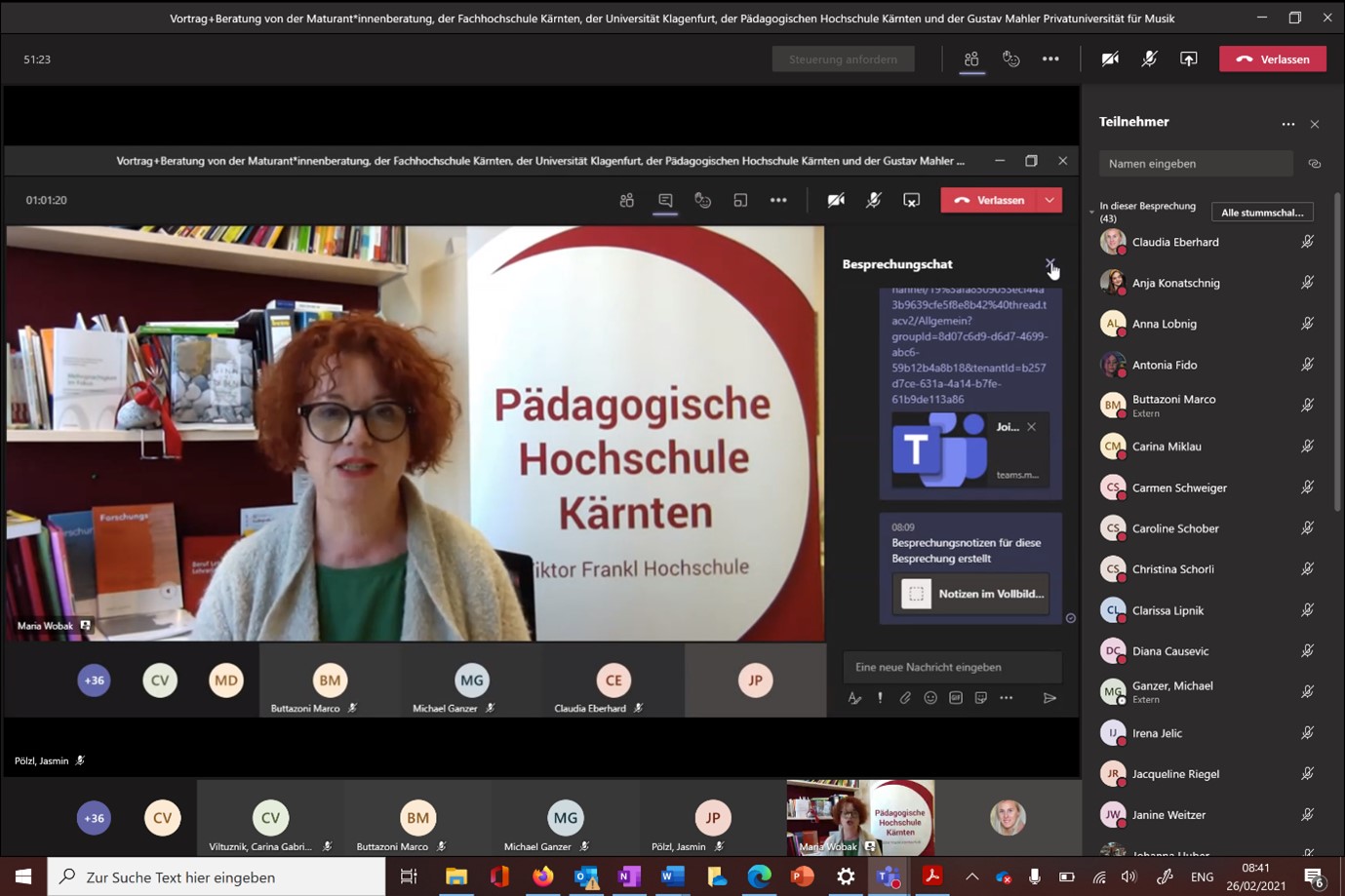Toggle the chat icon in the shared-screen toolbar

click(x=665, y=200)
